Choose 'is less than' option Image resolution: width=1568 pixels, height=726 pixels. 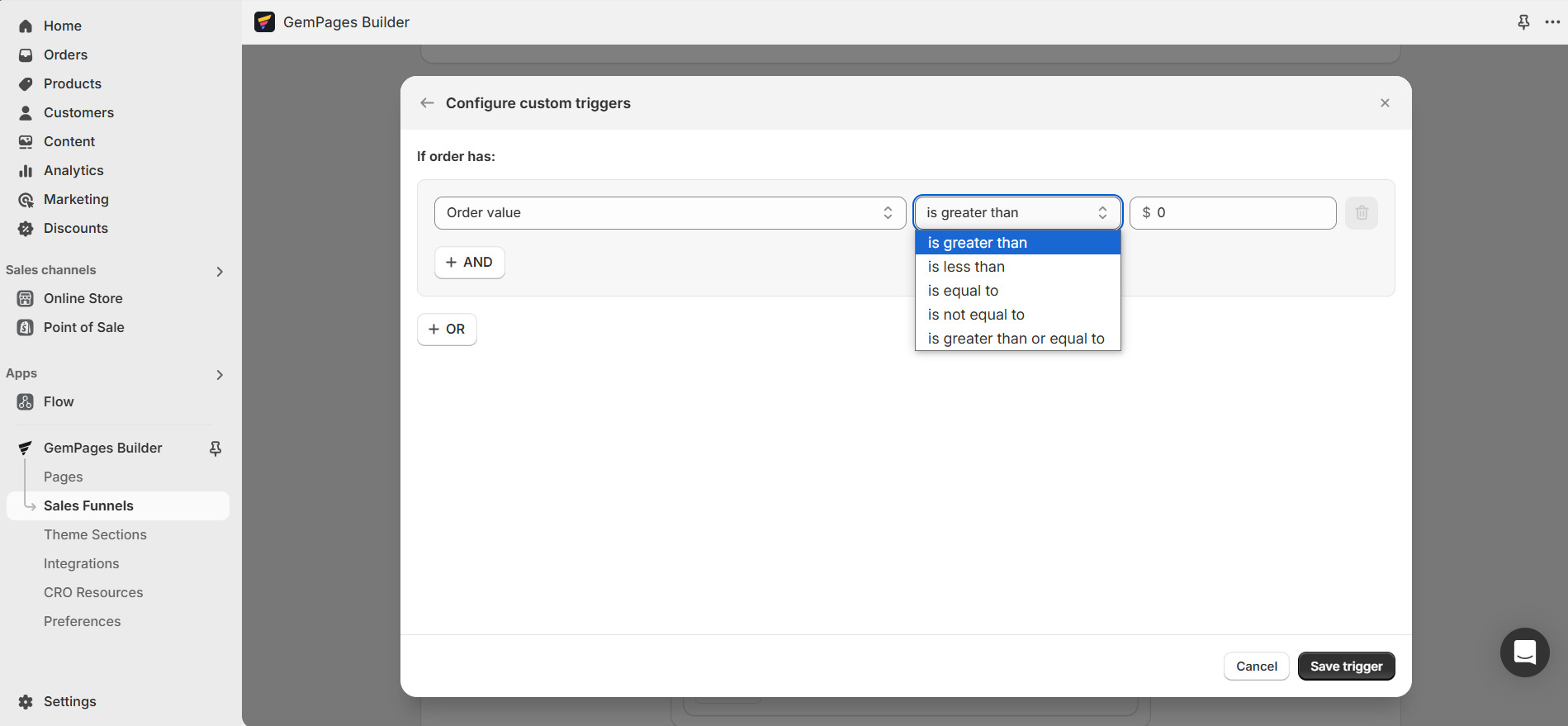point(966,267)
